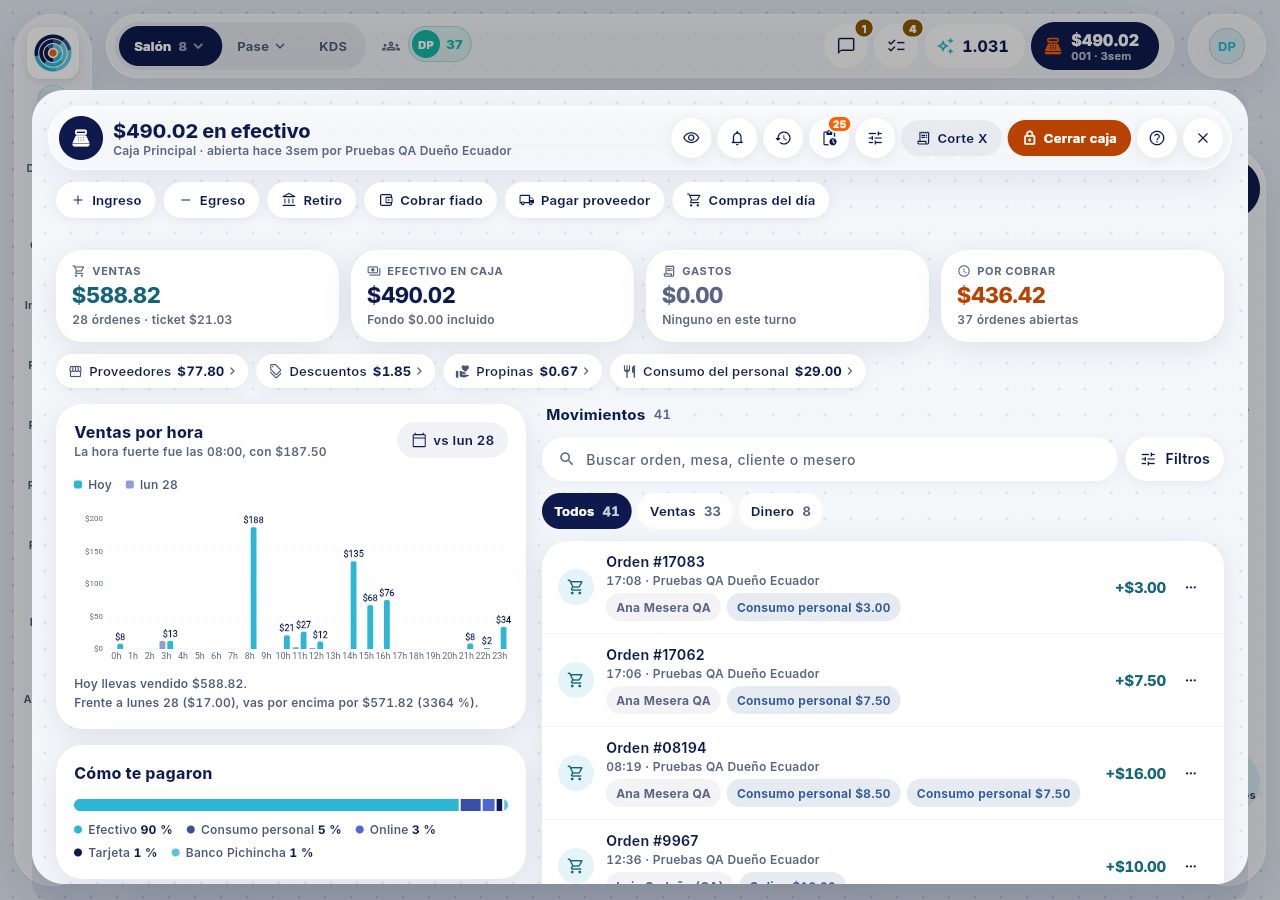Open options menu for Orden #17062

click(x=1190, y=680)
